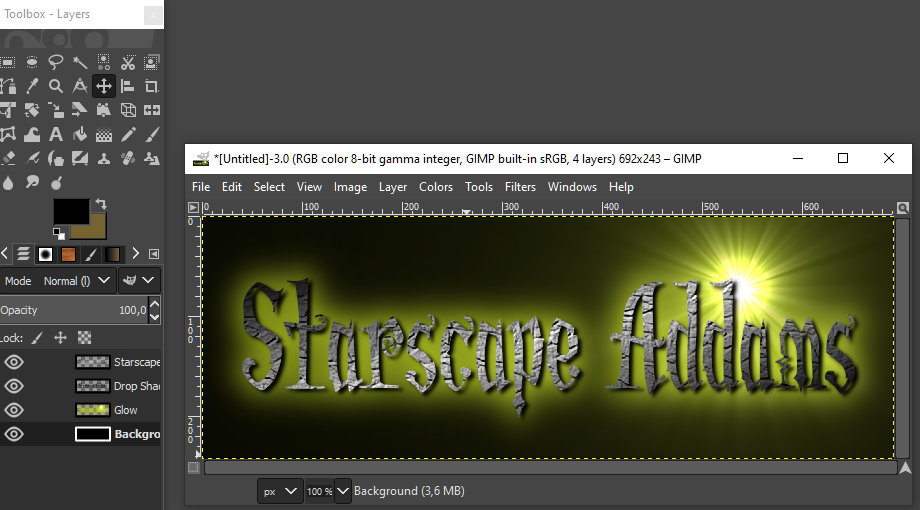The height and width of the screenshot is (510, 920).
Task: Open the zoom percentage dropdown
Action: [x=343, y=491]
